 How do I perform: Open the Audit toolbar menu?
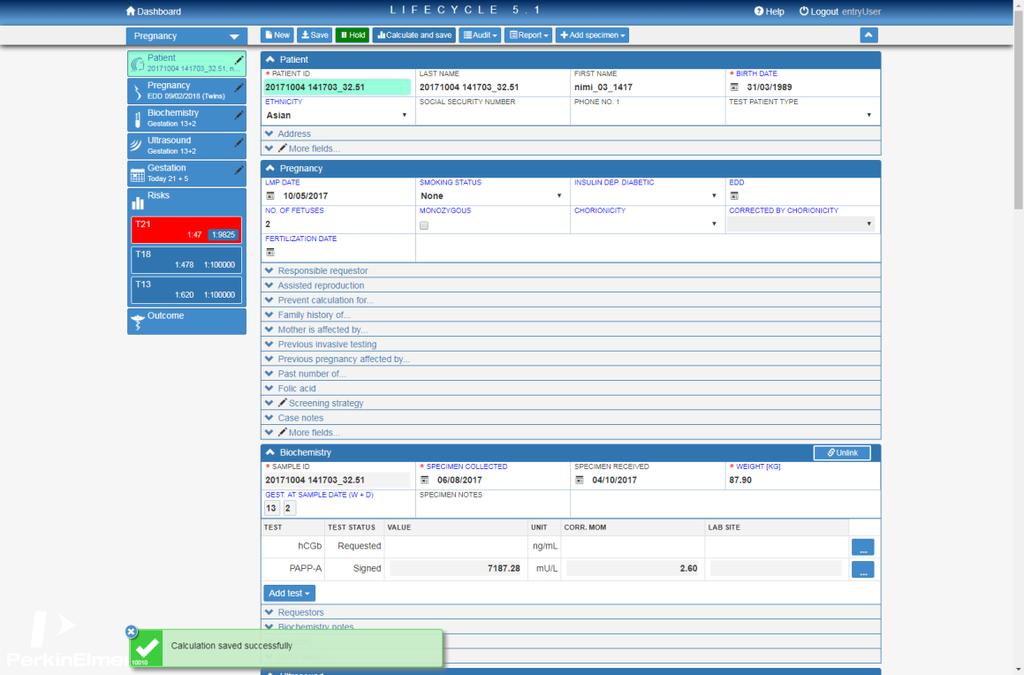click(x=480, y=35)
